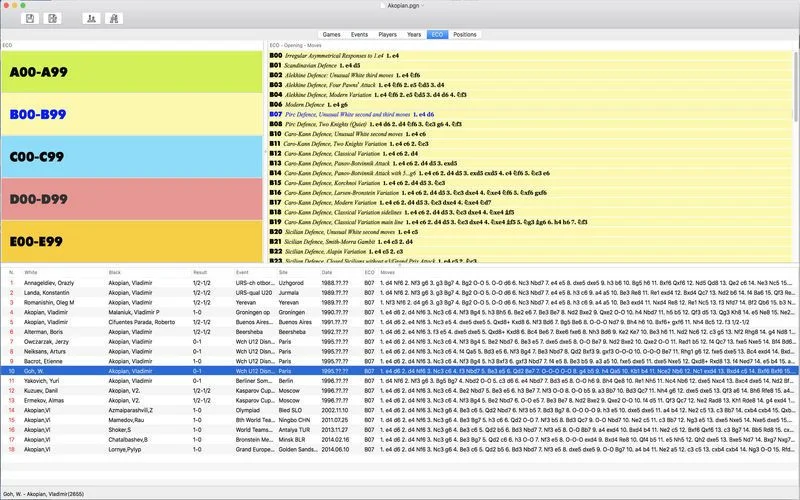Switch to the Games tab
800x500 pixels.
click(331, 34)
